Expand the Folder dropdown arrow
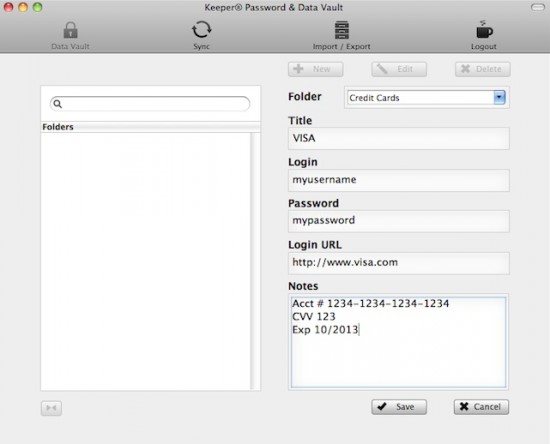 pos(499,97)
